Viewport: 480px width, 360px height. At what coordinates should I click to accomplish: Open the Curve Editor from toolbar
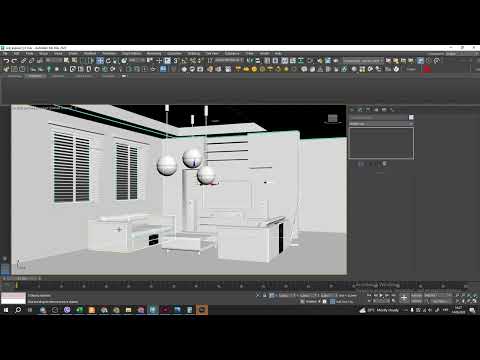(x=293, y=61)
